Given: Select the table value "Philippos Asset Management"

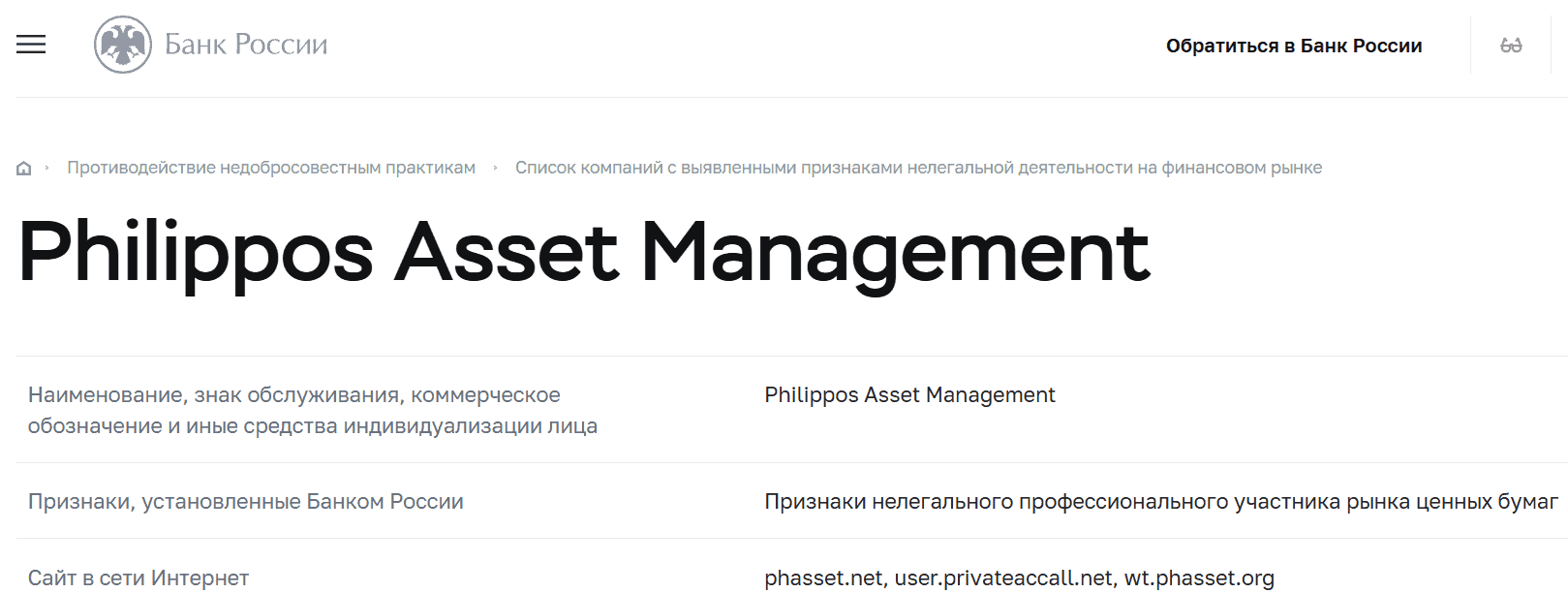Looking at the screenshot, I should coord(909,394).
